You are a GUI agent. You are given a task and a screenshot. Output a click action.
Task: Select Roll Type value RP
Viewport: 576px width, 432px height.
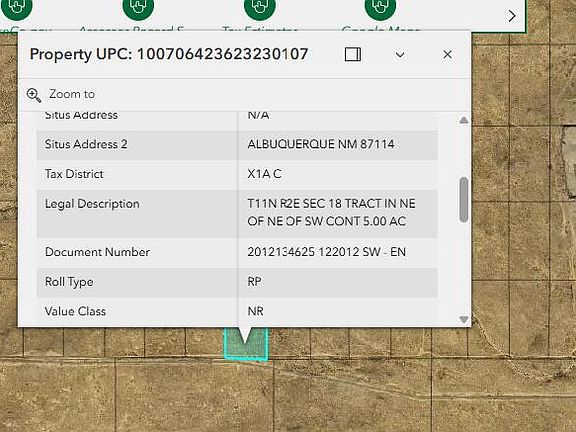click(x=254, y=282)
